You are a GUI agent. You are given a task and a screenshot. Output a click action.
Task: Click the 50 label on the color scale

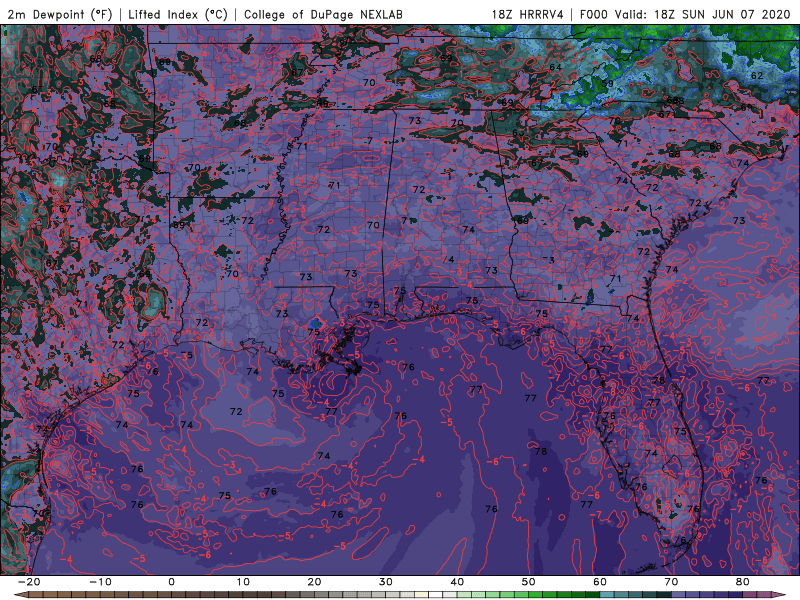pos(529,582)
